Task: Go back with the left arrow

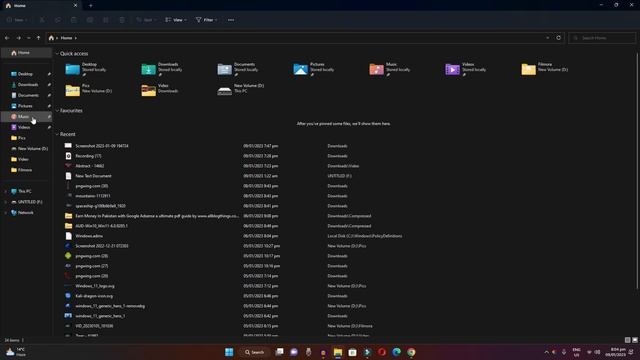Action: pyautogui.click(x=7, y=38)
